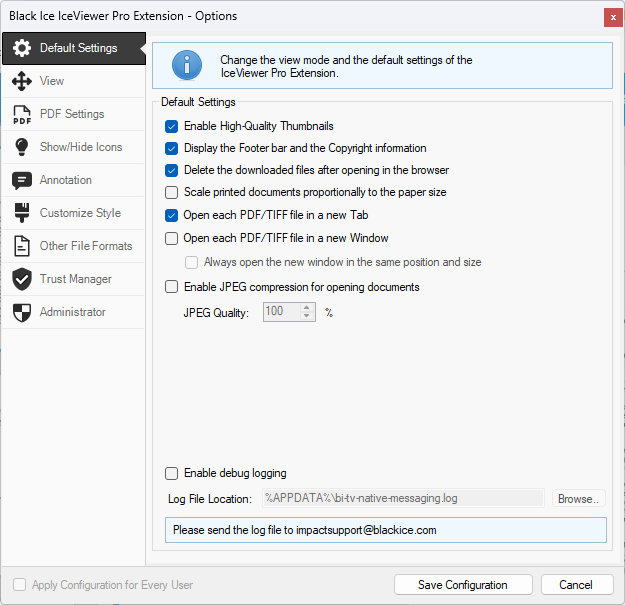
Task: Open Other File Formats section
Action: tap(74, 246)
